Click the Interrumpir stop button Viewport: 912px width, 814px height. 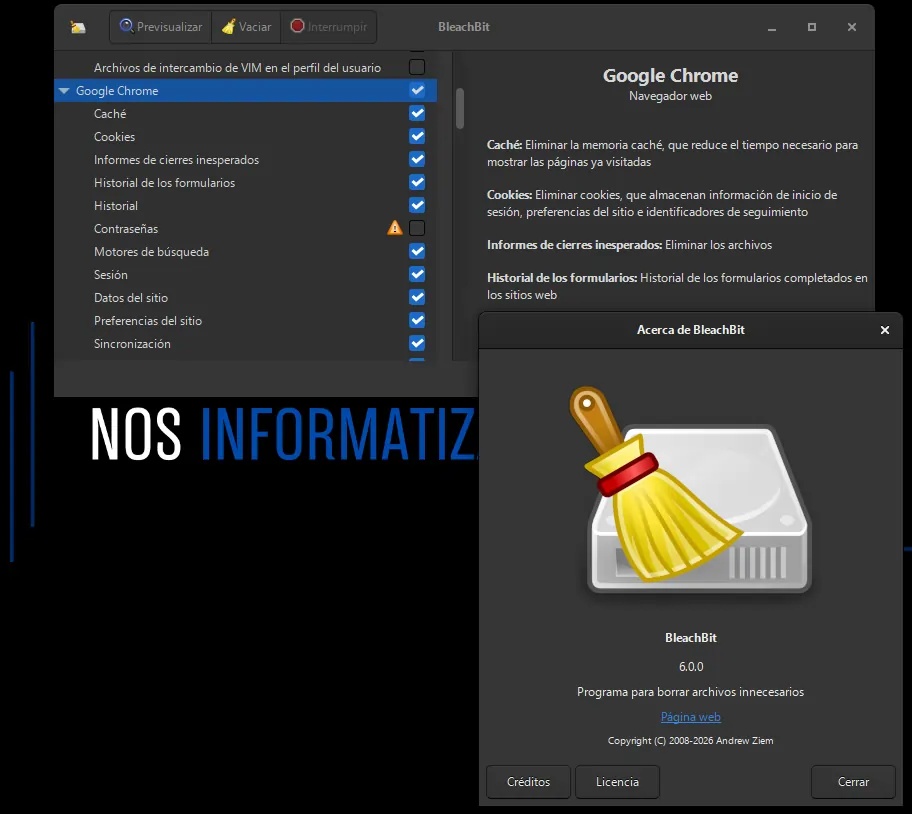pos(329,27)
